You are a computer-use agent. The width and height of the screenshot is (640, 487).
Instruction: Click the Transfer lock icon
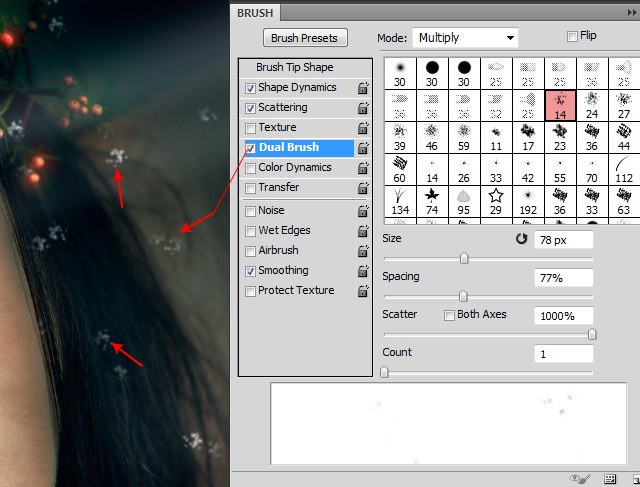(x=363, y=188)
